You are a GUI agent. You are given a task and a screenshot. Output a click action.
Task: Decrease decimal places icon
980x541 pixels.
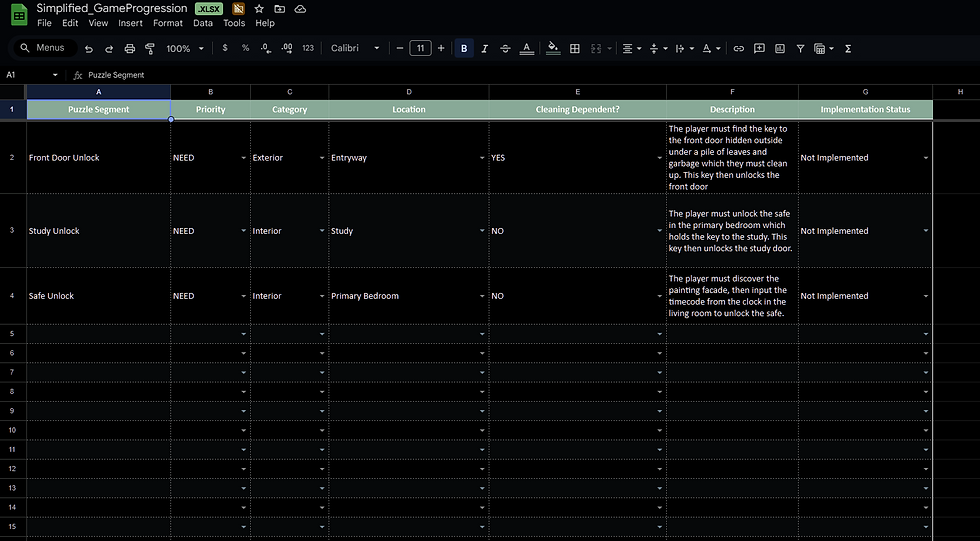[266, 48]
